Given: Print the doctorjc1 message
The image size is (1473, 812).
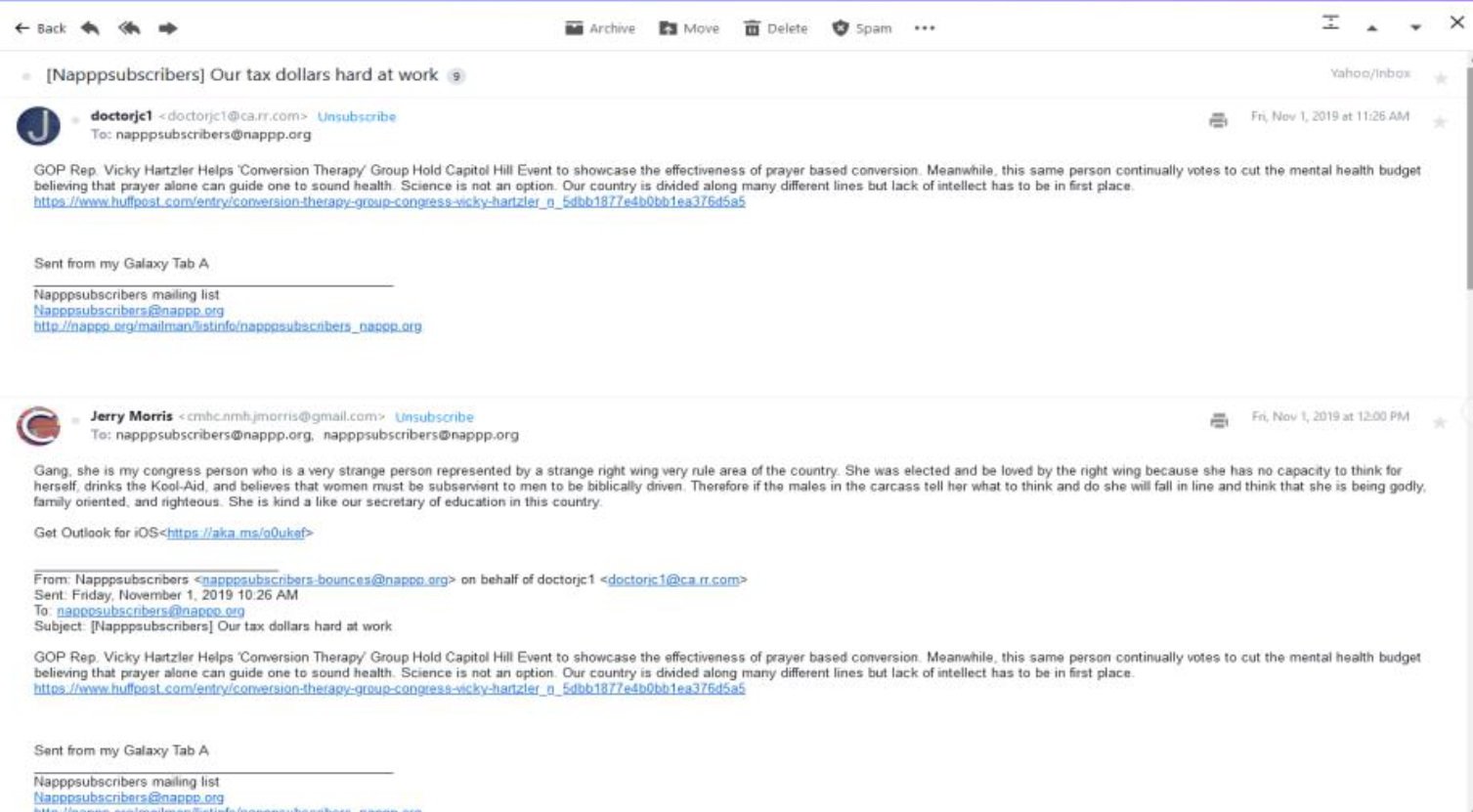Looking at the screenshot, I should point(1218,120).
